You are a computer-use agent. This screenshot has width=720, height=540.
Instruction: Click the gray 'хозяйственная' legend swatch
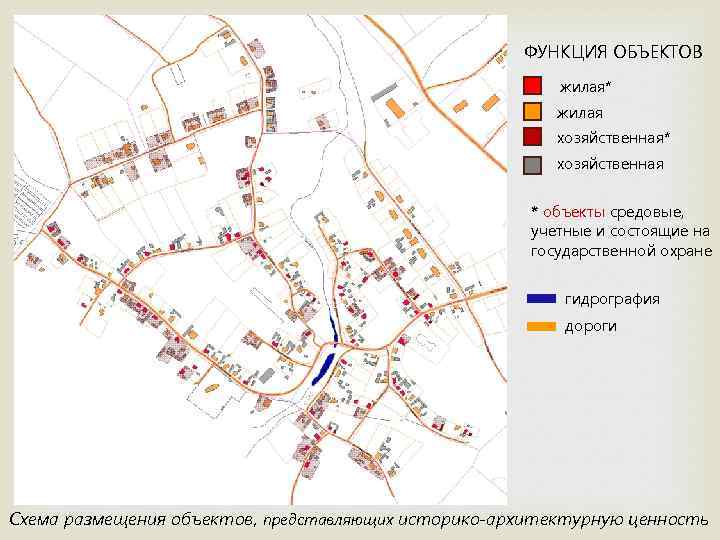[532, 165]
